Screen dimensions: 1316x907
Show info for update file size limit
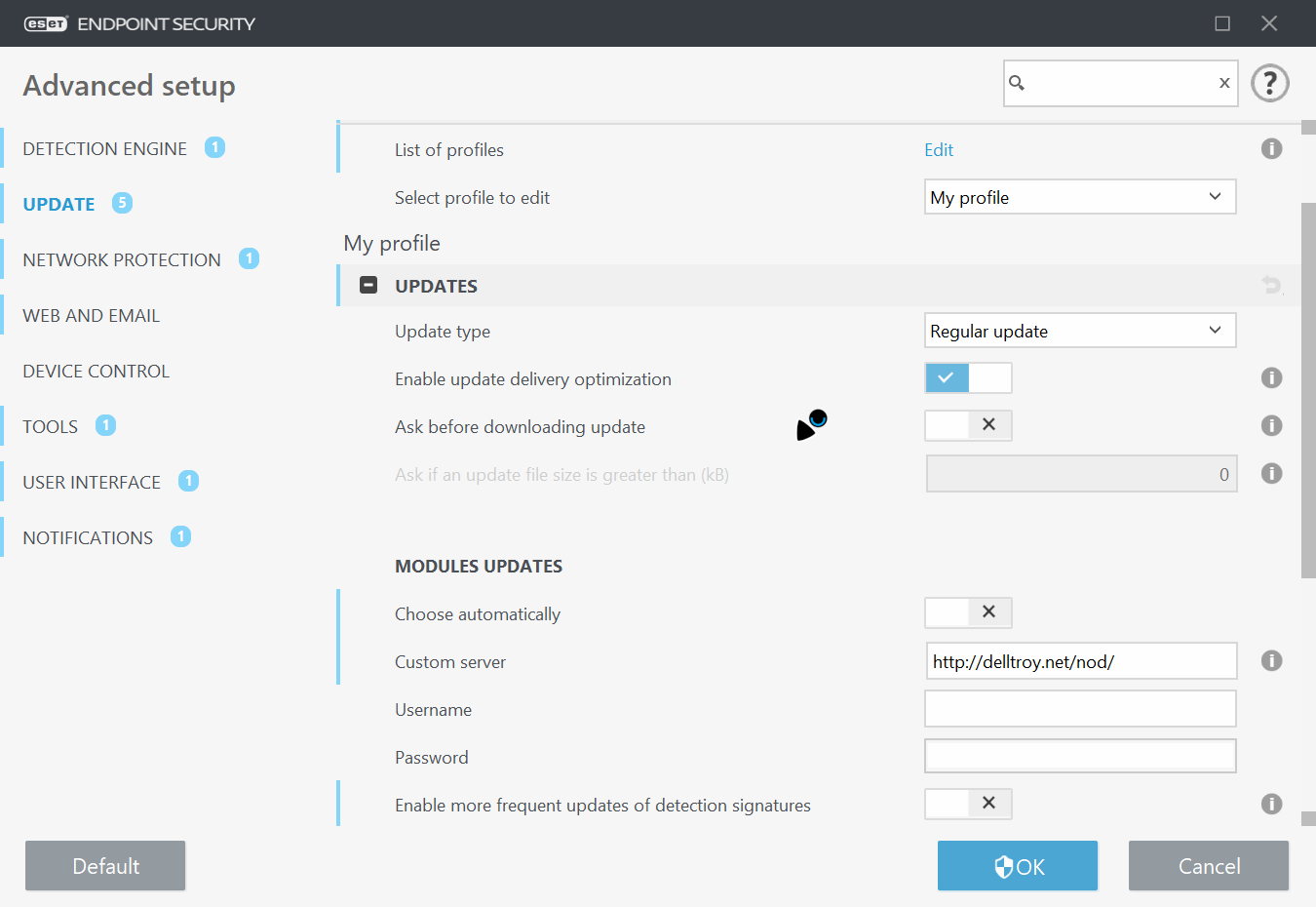(x=1271, y=474)
